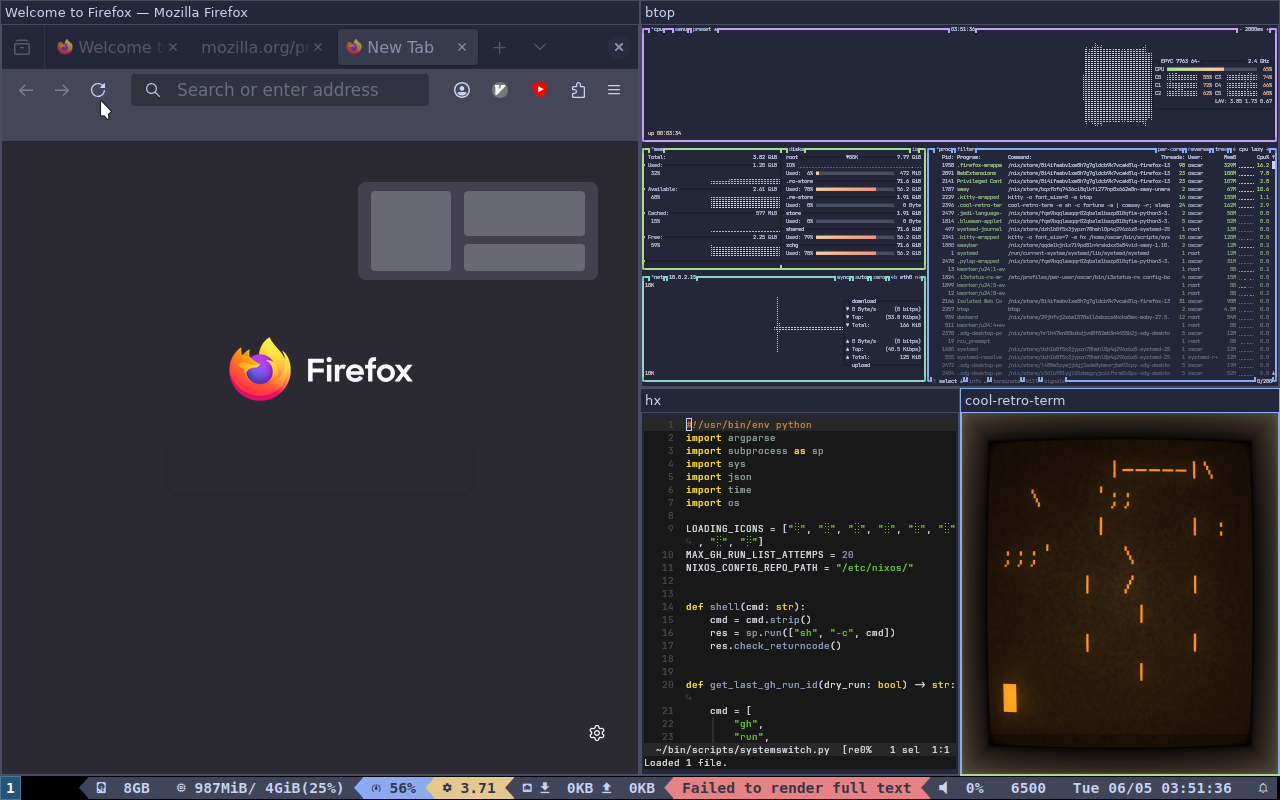Click the Pid column header in btop
This screenshot has height=800, width=1280.
pyautogui.click(x=949, y=157)
